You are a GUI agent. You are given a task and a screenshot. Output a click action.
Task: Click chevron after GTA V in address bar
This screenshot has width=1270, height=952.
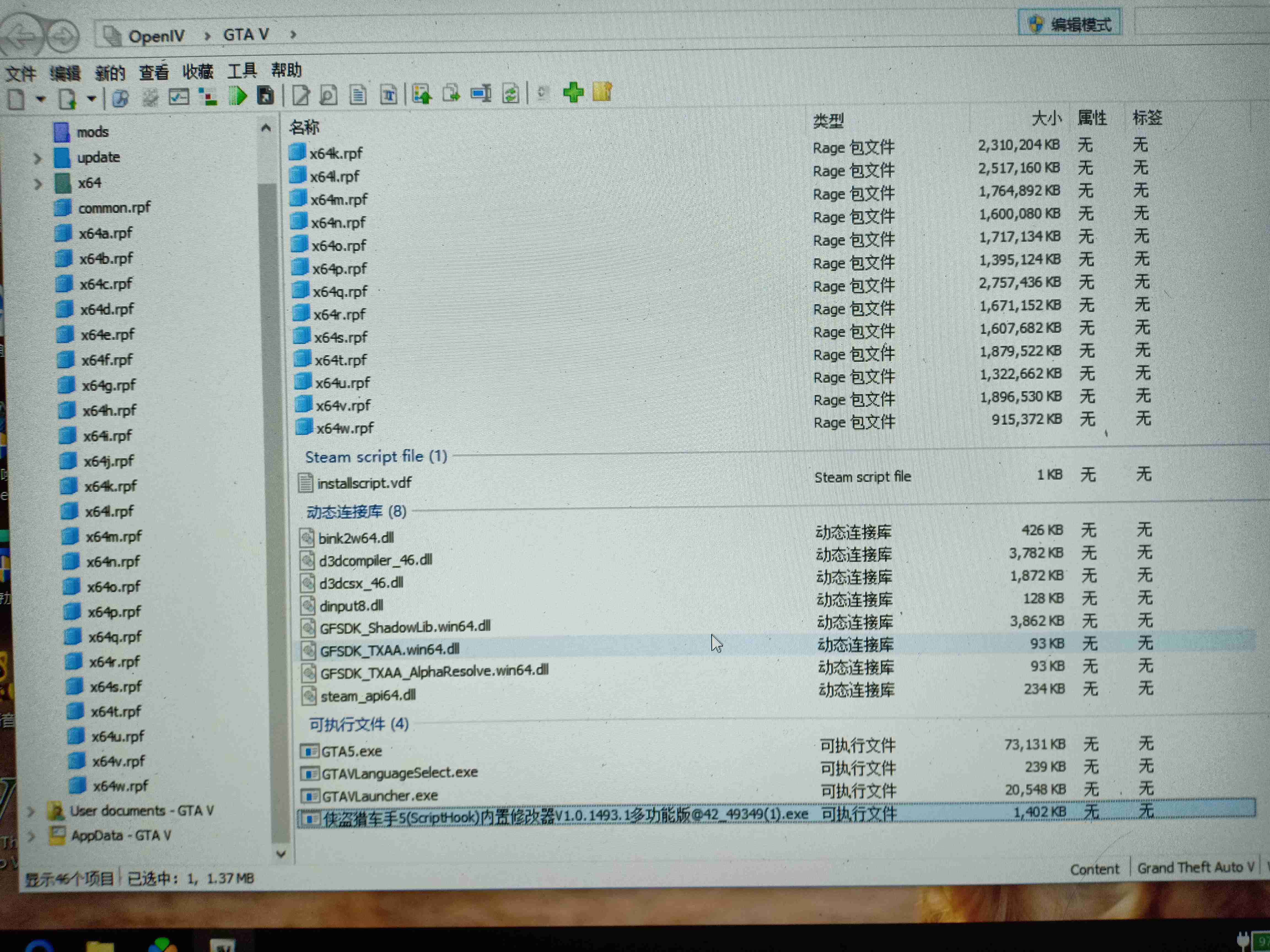click(294, 34)
